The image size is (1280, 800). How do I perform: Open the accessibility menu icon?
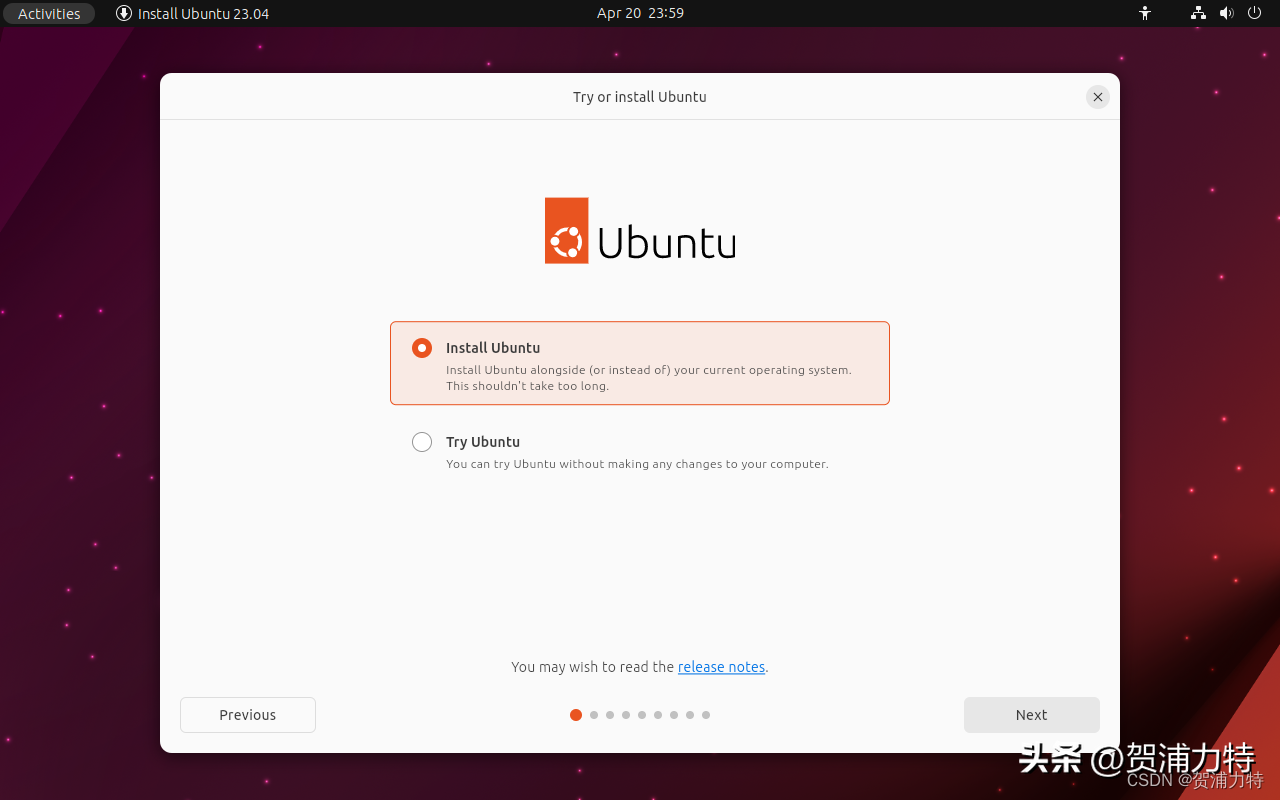coord(1145,14)
